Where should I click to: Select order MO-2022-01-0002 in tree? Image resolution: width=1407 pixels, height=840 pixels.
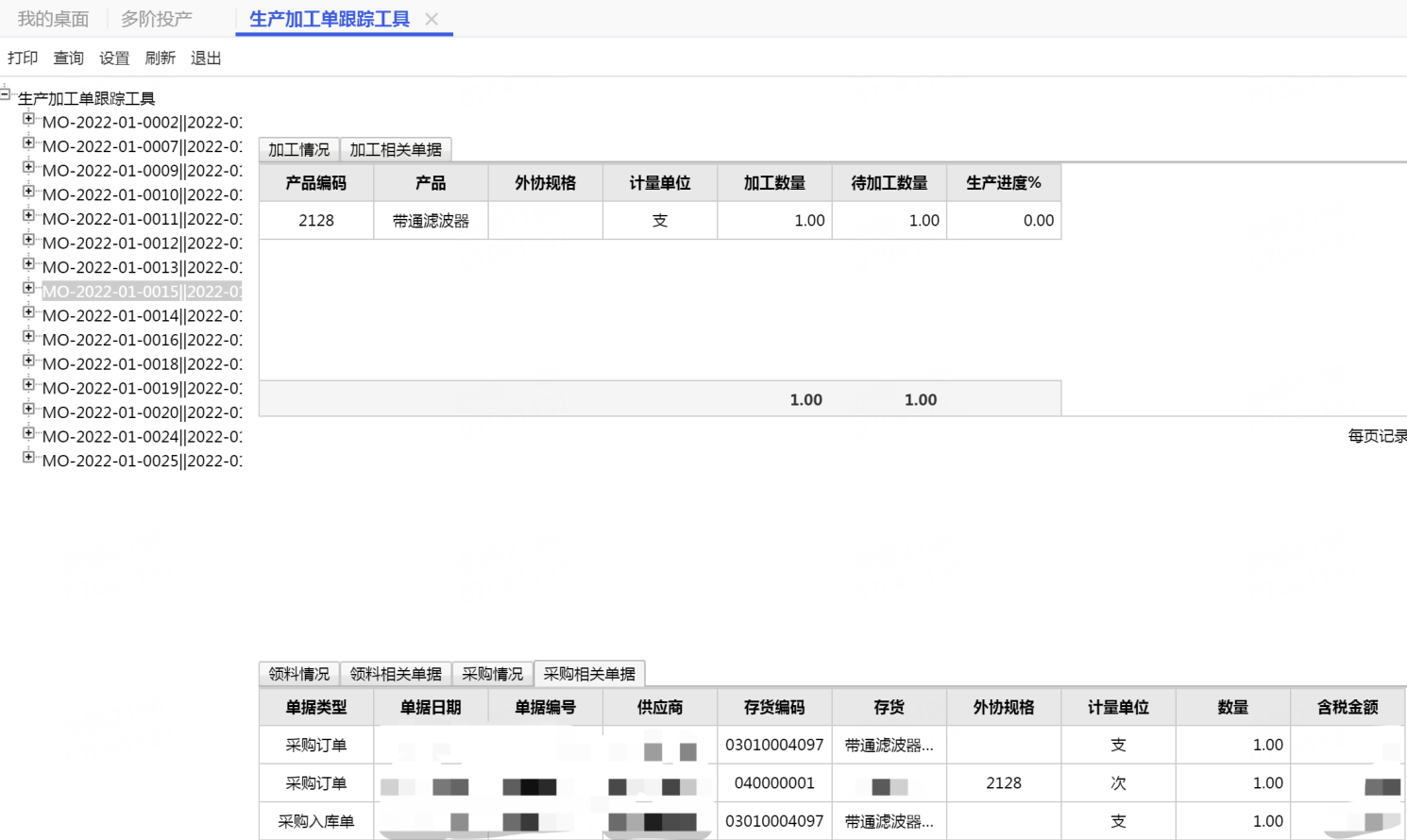142,123
